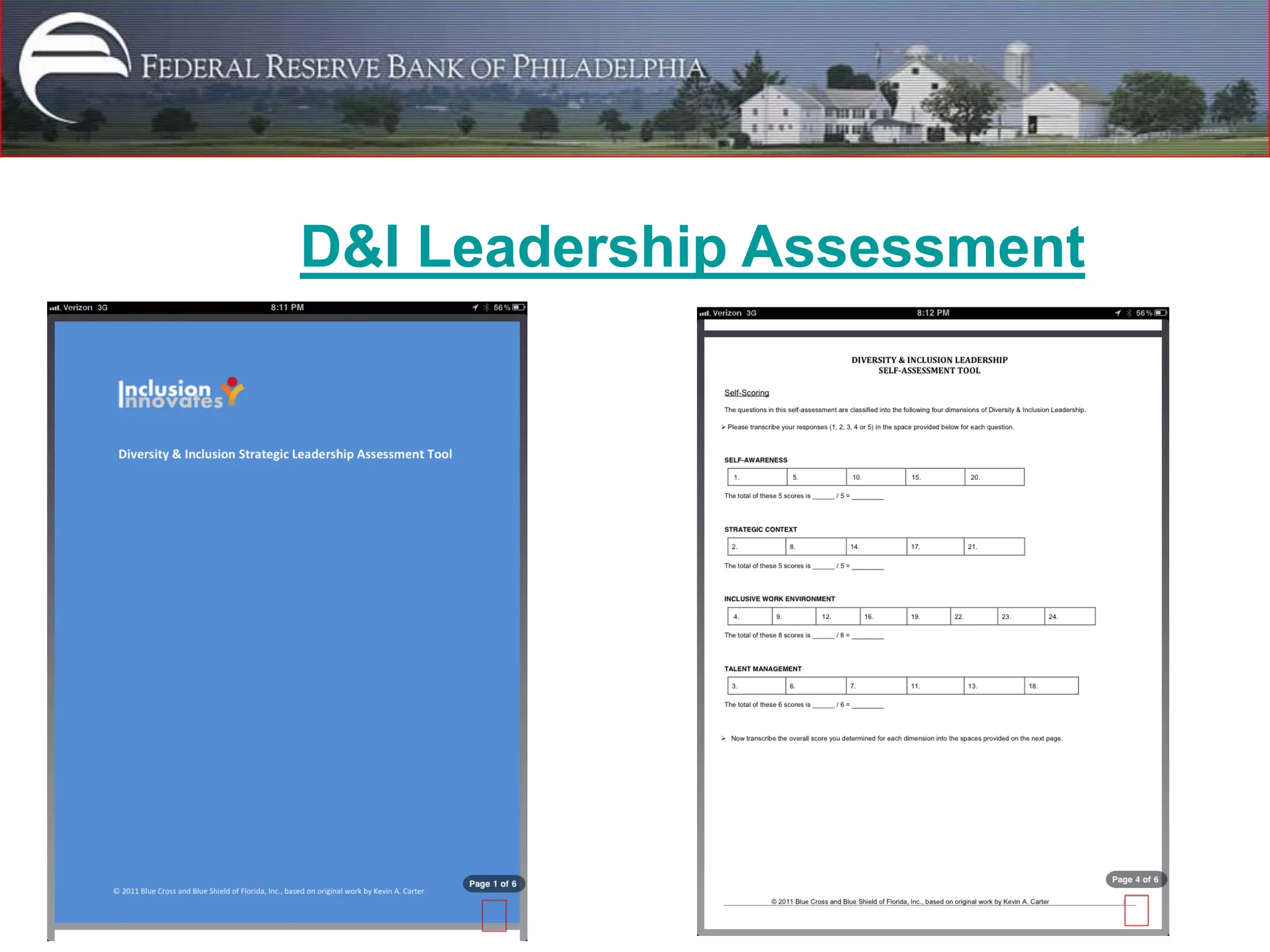1270x952 pixels.
Task: Click the 8:11 PM clock text
Action: tap(287, 307)
